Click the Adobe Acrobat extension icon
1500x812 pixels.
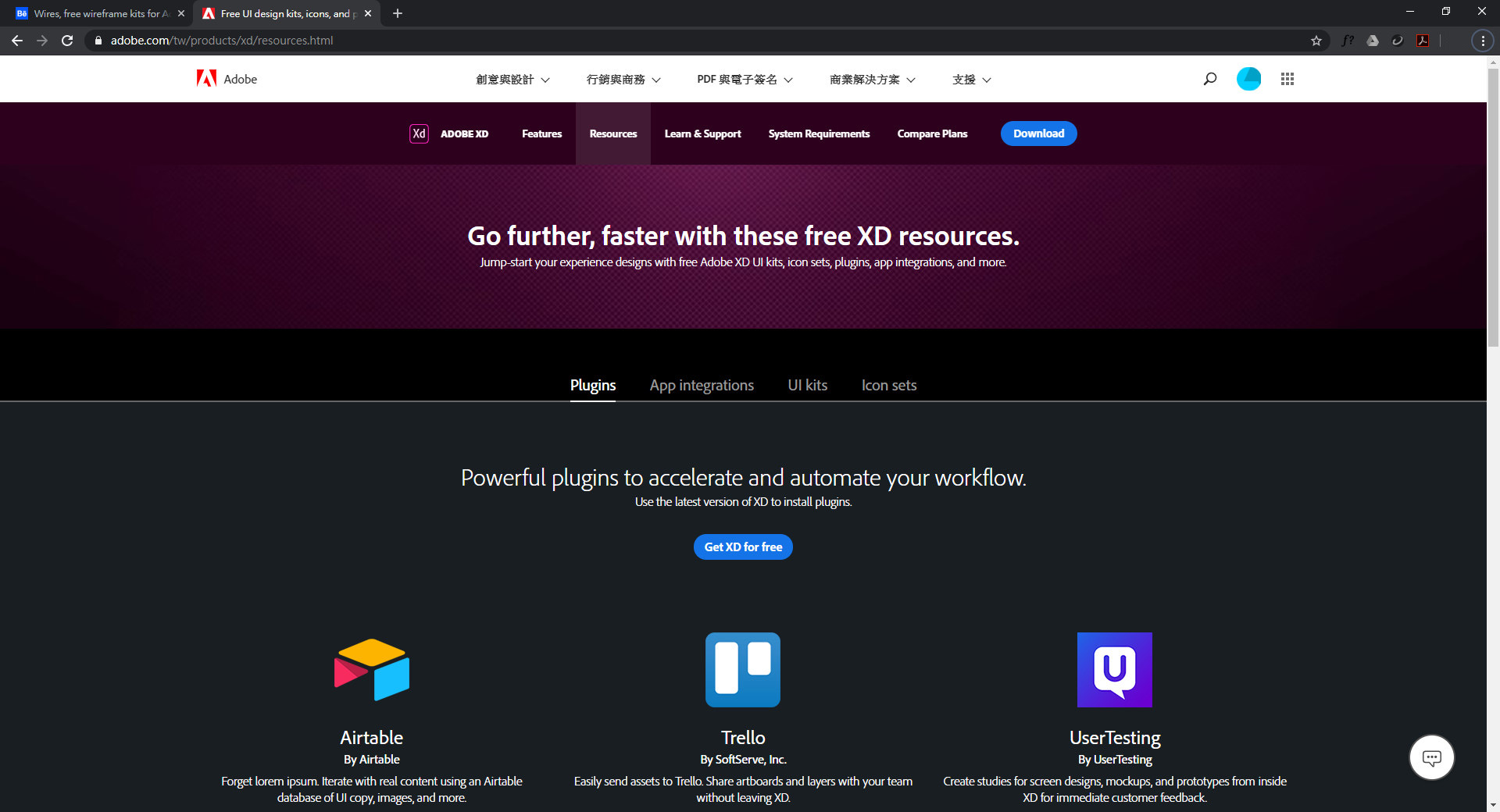[1423, 41]
